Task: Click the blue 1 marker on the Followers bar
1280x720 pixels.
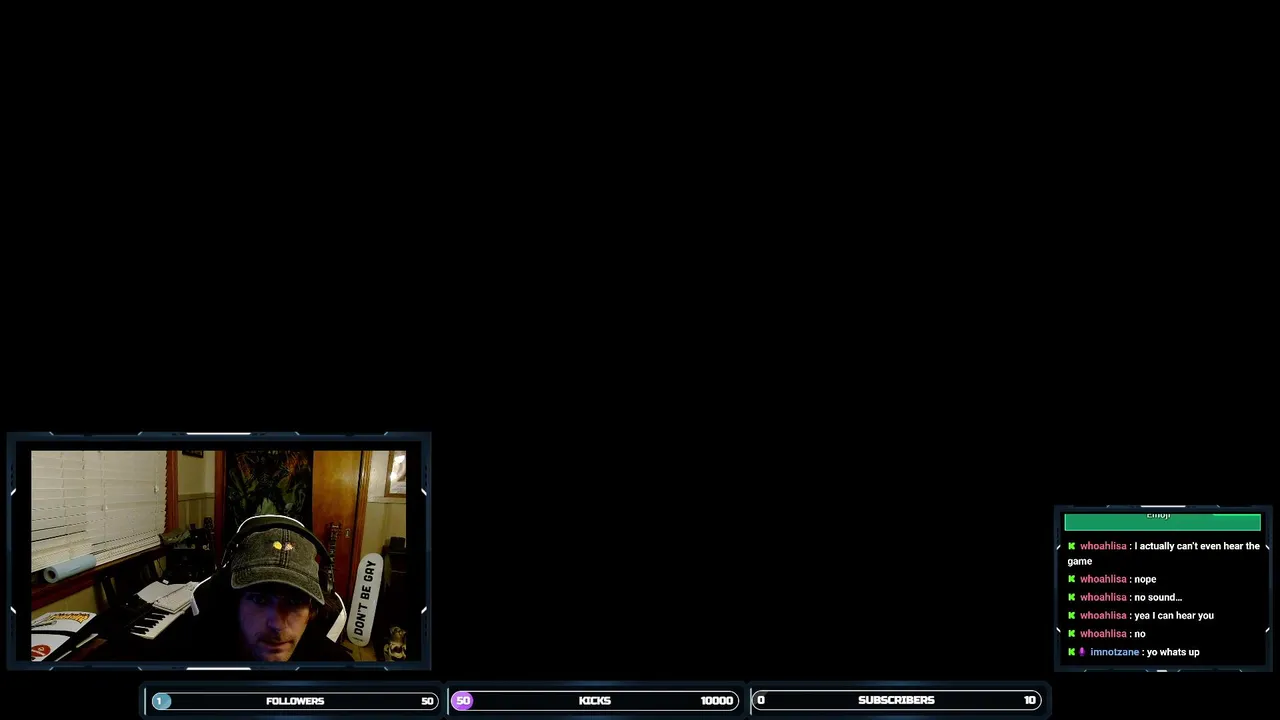Action: pyautogui.click(x=160, y=701)
